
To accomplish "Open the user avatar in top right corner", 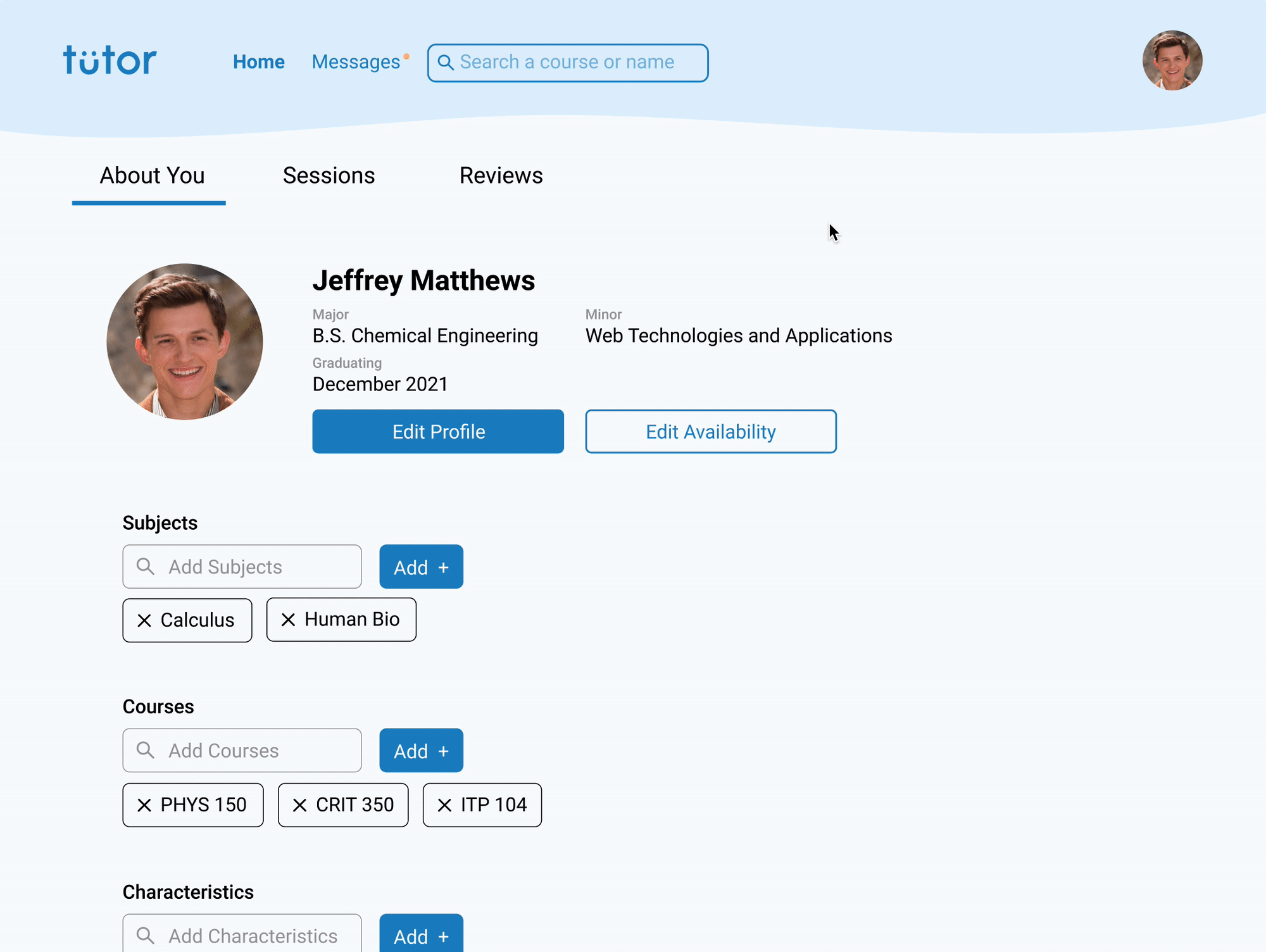I will pos(1172,61).
